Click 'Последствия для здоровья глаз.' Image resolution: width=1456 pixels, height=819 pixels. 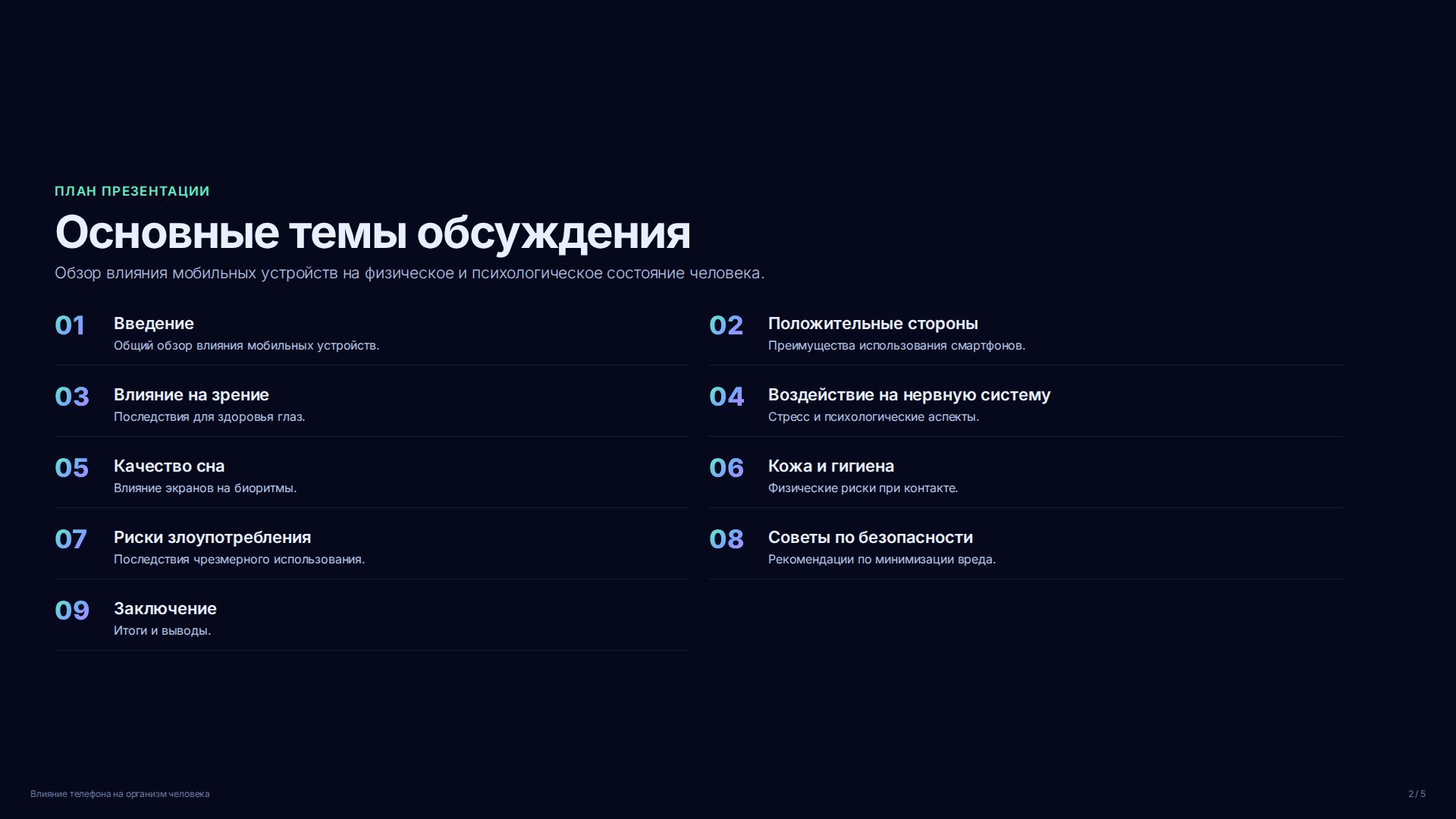[209, 417]
